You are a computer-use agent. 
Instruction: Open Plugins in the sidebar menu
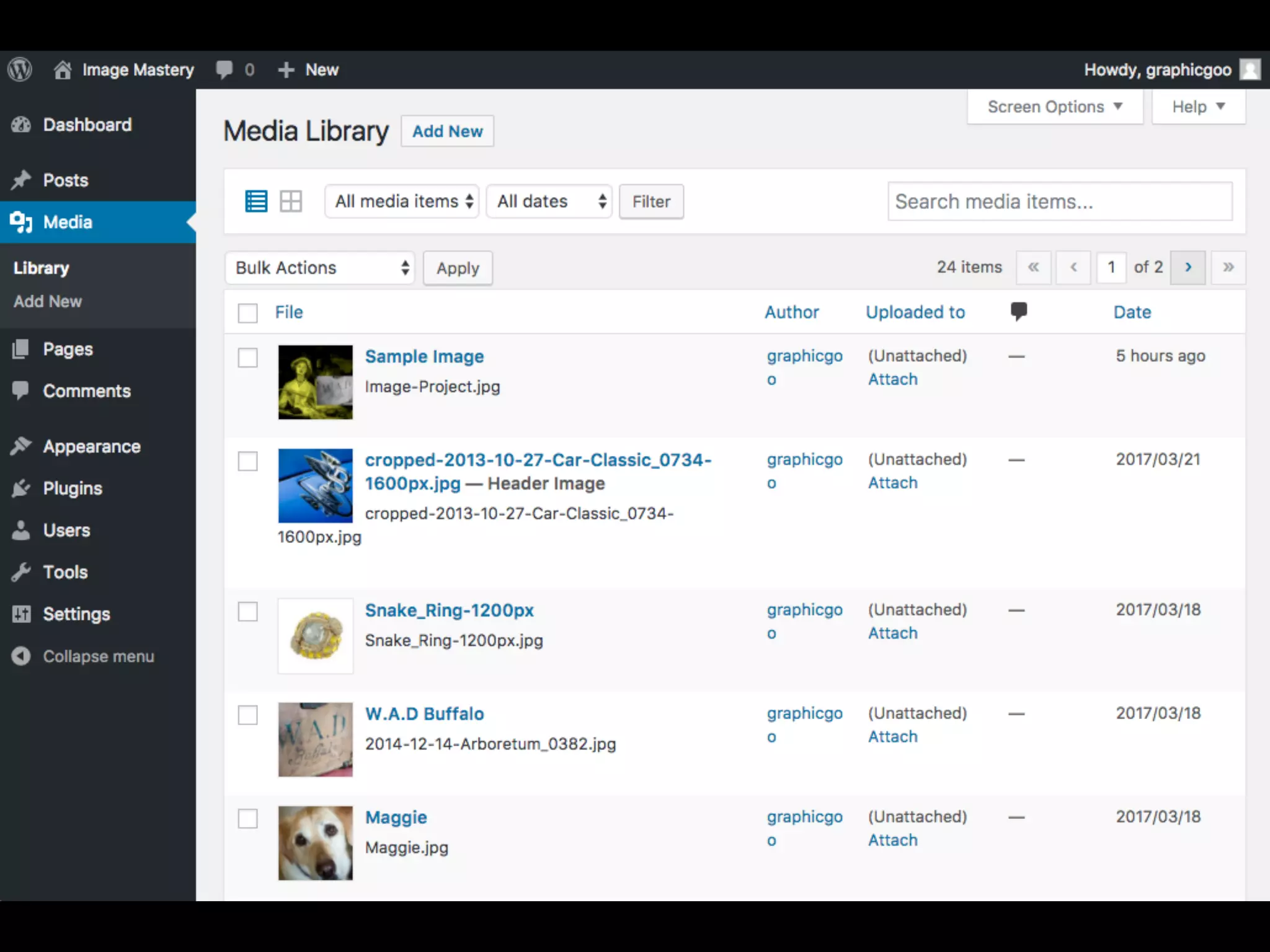pyautogui.click(x=73, y=488)
